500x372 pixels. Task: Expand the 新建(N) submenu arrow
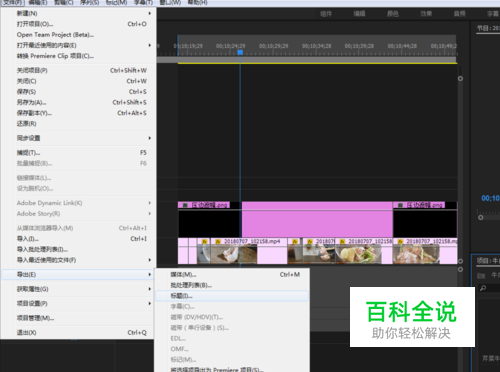150,13
